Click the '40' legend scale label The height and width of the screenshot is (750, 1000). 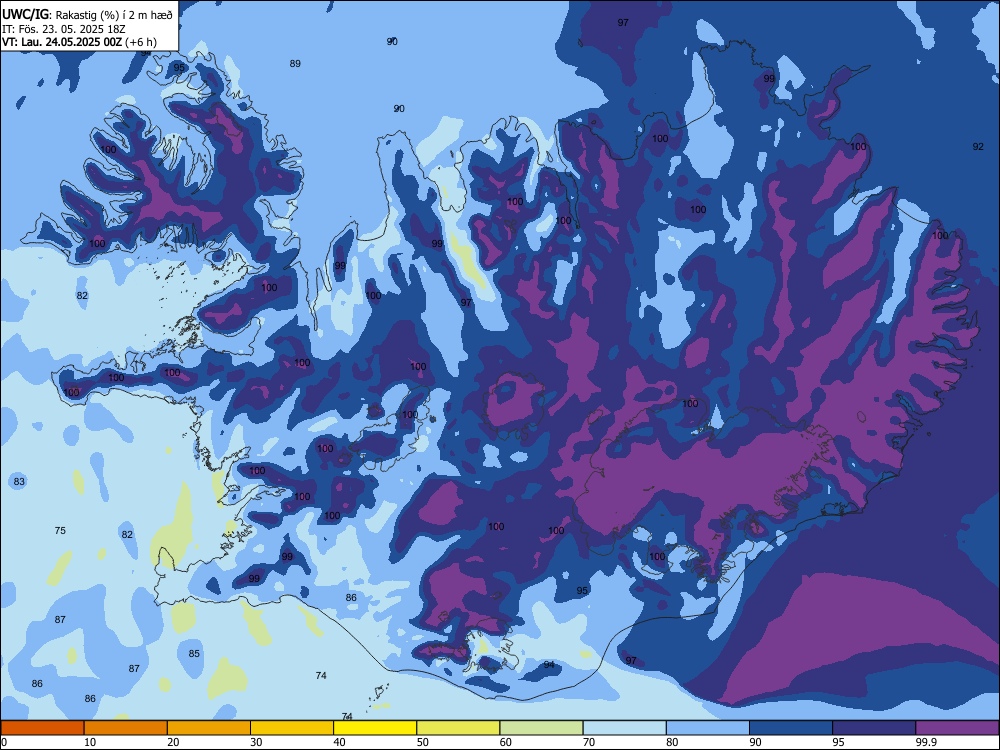(x=339, y=742)
